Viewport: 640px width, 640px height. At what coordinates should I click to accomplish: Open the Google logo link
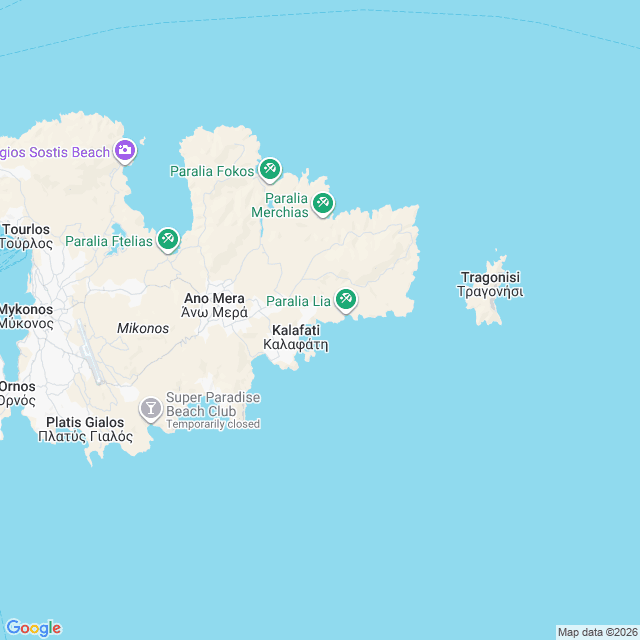click(34, 628)
